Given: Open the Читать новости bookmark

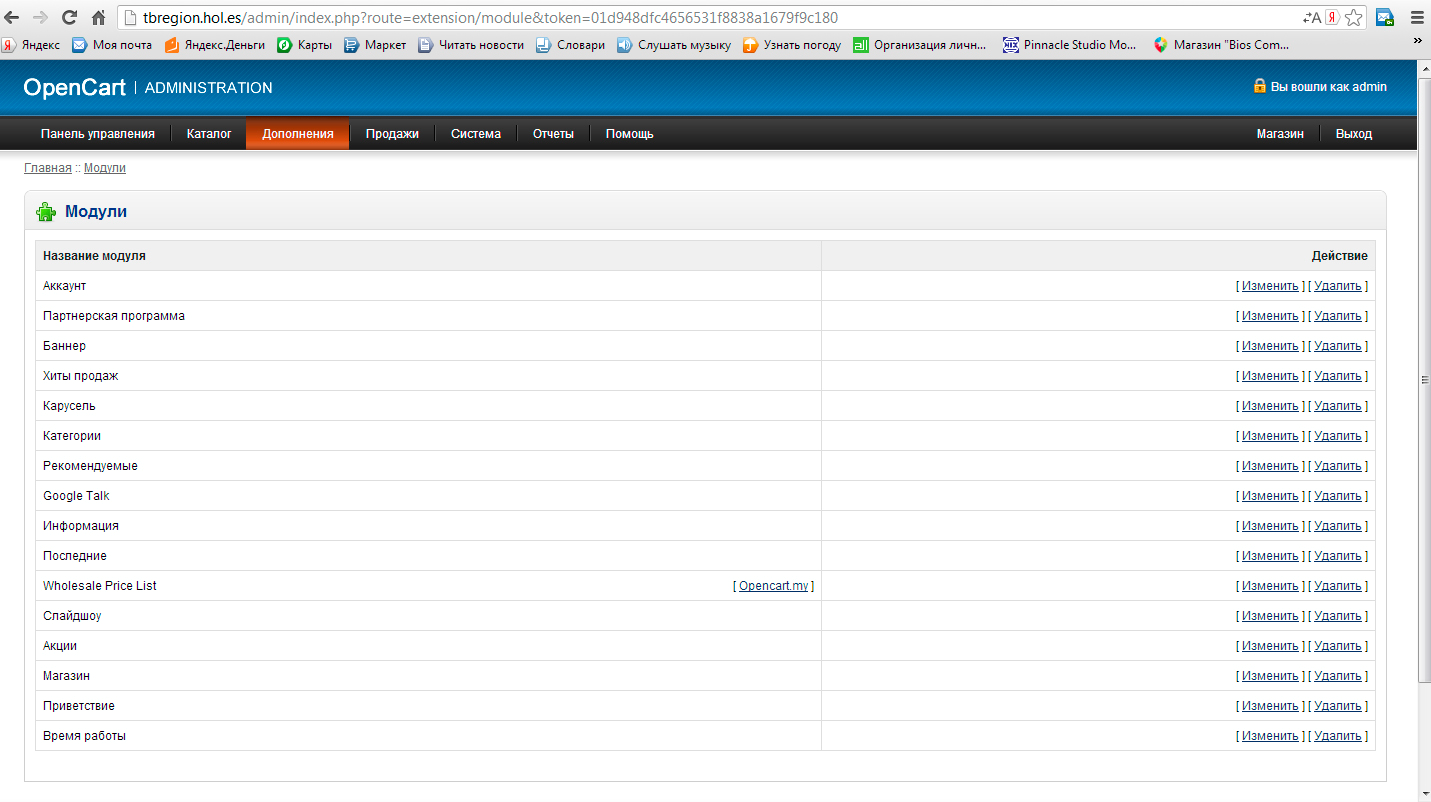Looking at the screenshot, I should pyautogui.click(x=471, y=45).
